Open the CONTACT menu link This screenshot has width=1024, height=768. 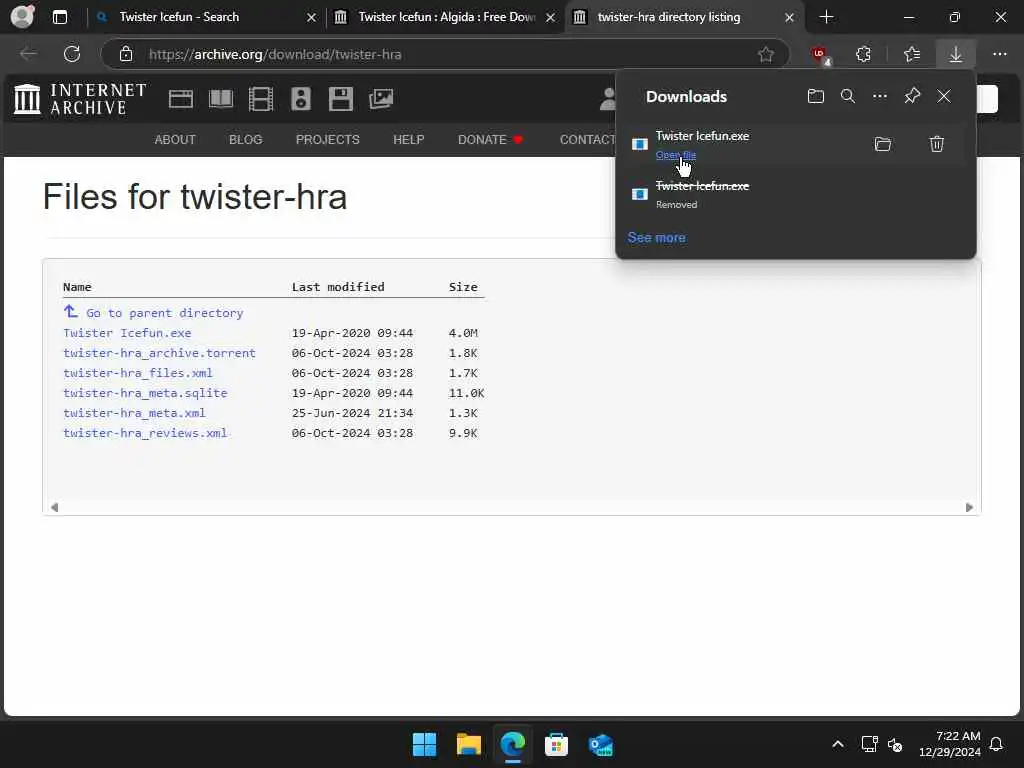pos(587,140)
